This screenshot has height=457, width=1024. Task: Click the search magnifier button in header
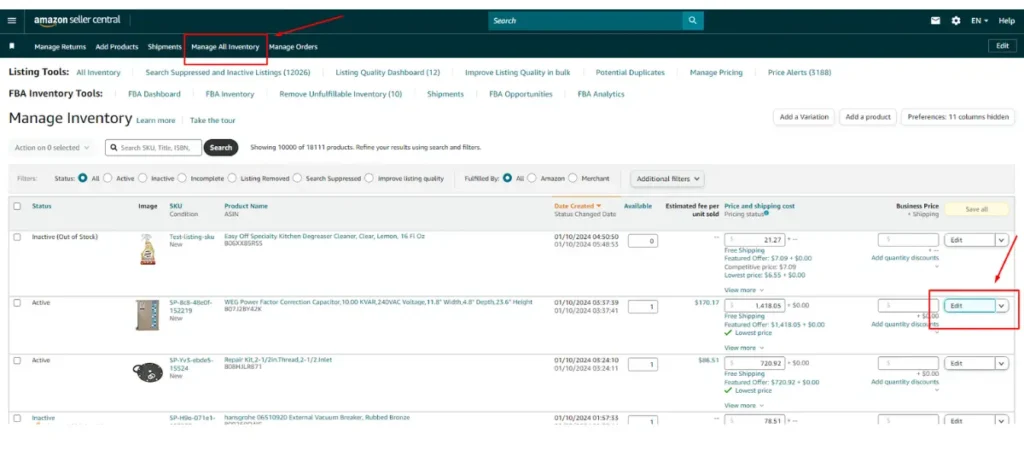pyautogui.click(x=693, y=20)
